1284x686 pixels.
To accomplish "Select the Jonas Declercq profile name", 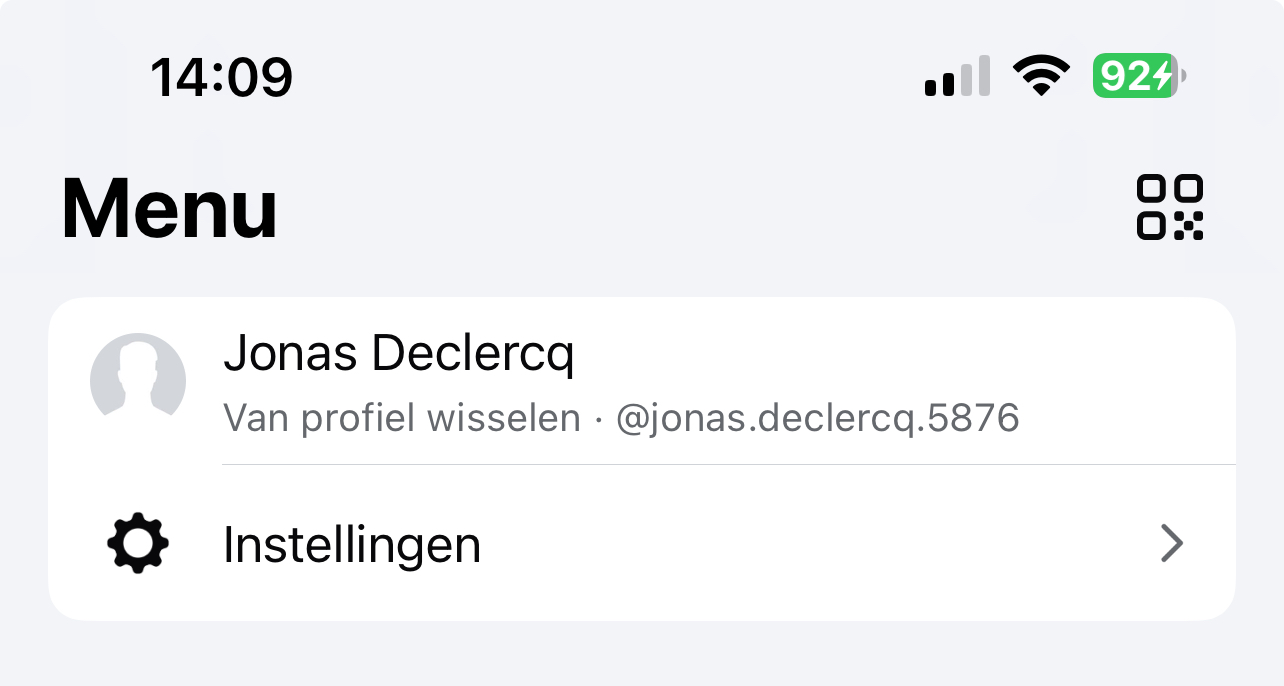I will tap(398, 353).
